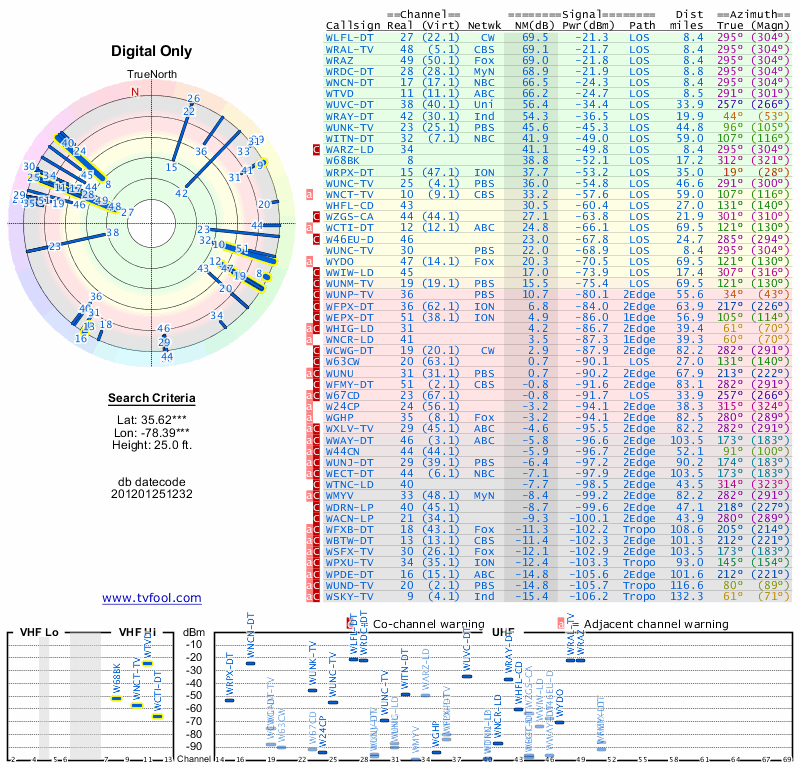Click WRPX-DT signal bar in UHF spectrum chart
Screen dimensions: 800x768
[x=230, y=700]
